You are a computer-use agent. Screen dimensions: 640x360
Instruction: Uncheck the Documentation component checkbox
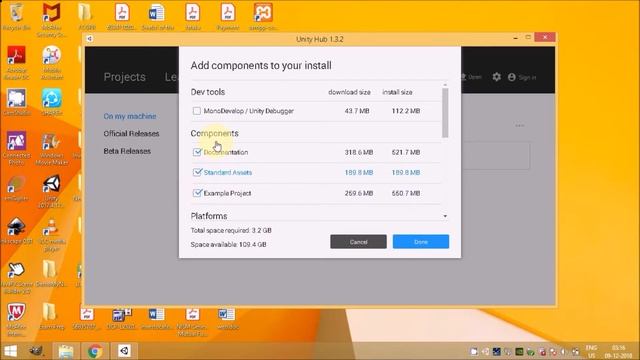point(197,152)
